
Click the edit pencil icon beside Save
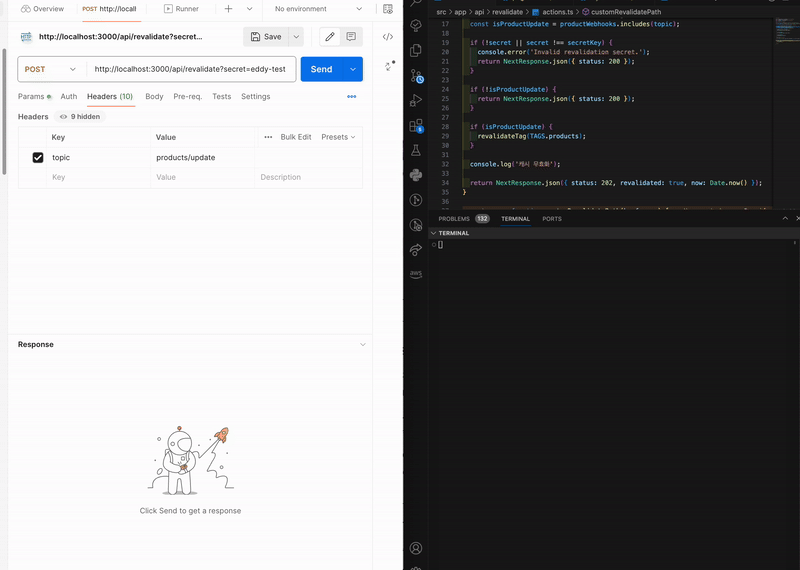pos(330,37)
